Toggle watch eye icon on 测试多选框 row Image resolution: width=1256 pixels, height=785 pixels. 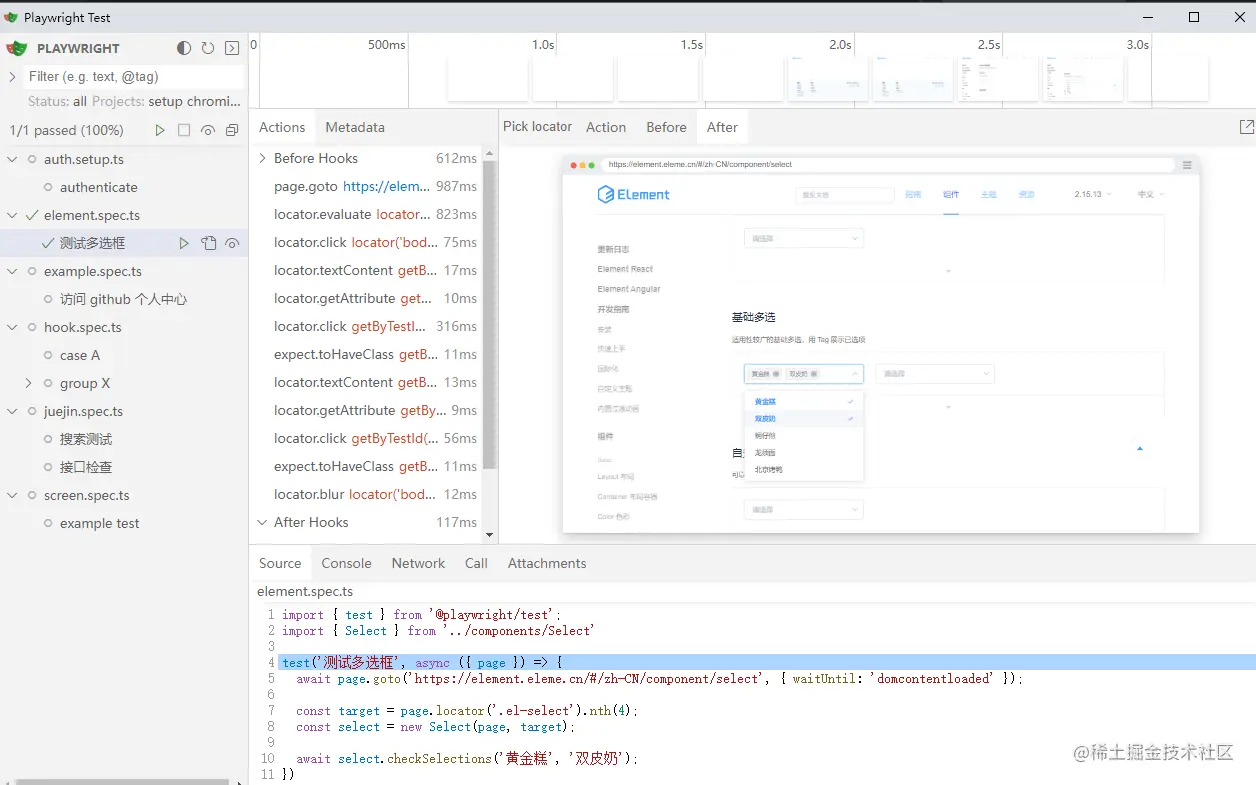coord(232,243)
